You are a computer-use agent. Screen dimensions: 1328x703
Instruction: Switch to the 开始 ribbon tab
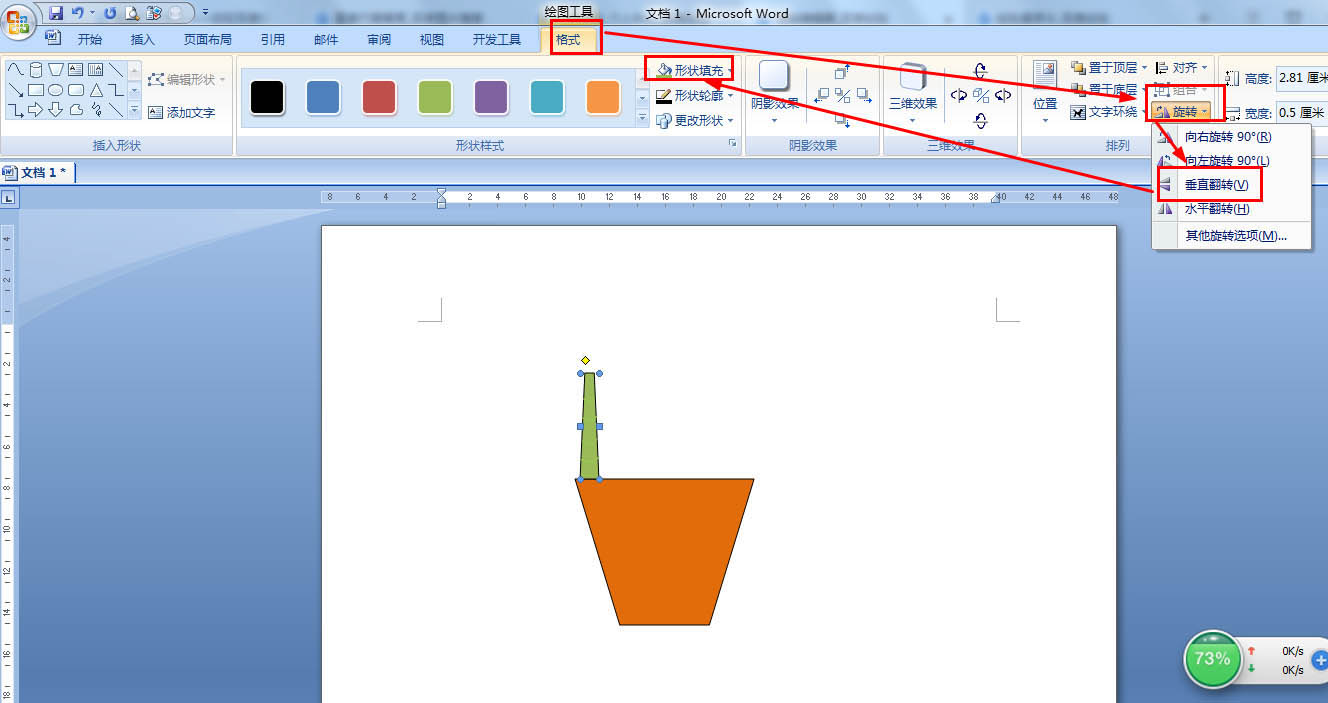click(x=90, y=39)
